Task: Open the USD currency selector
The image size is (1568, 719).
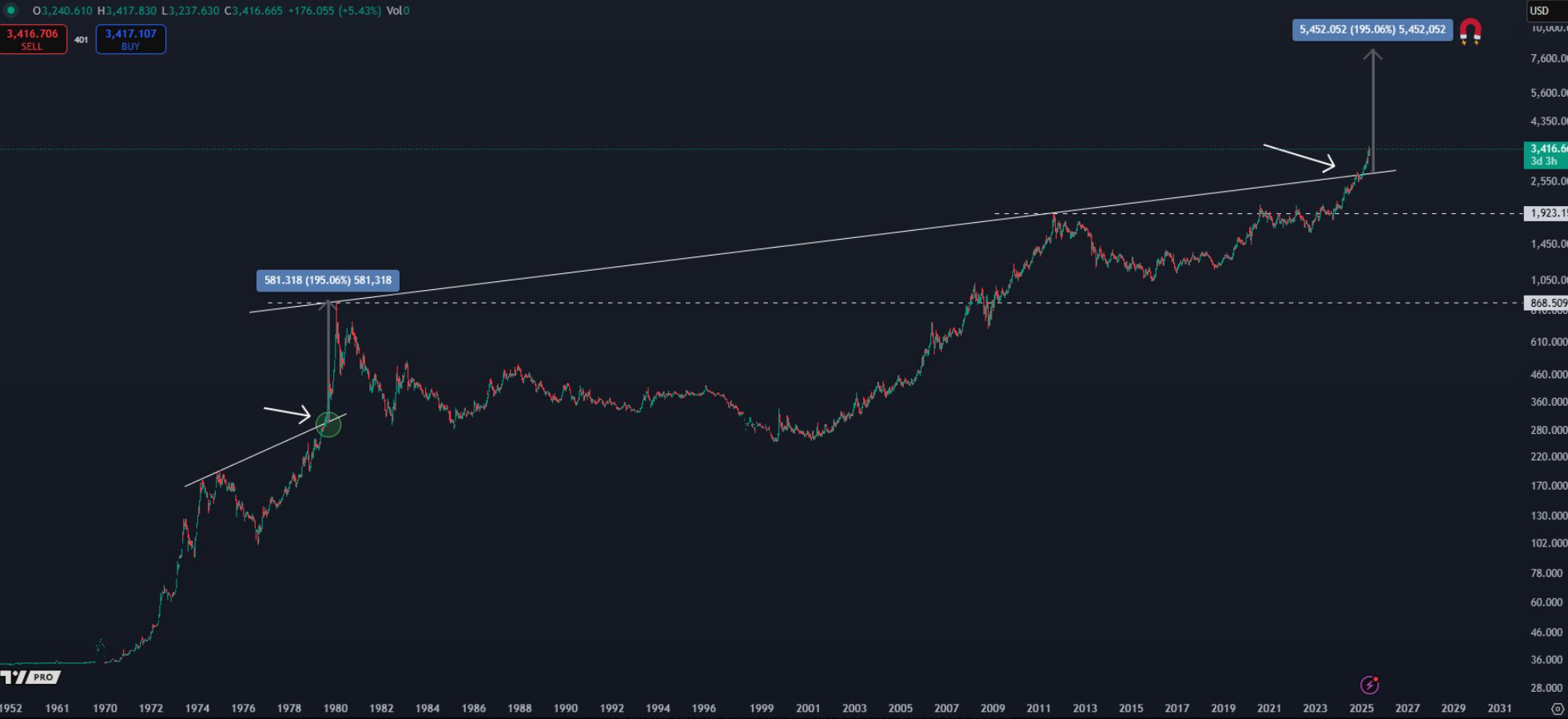Action: pyautogui.click(x=1539, y=11)
